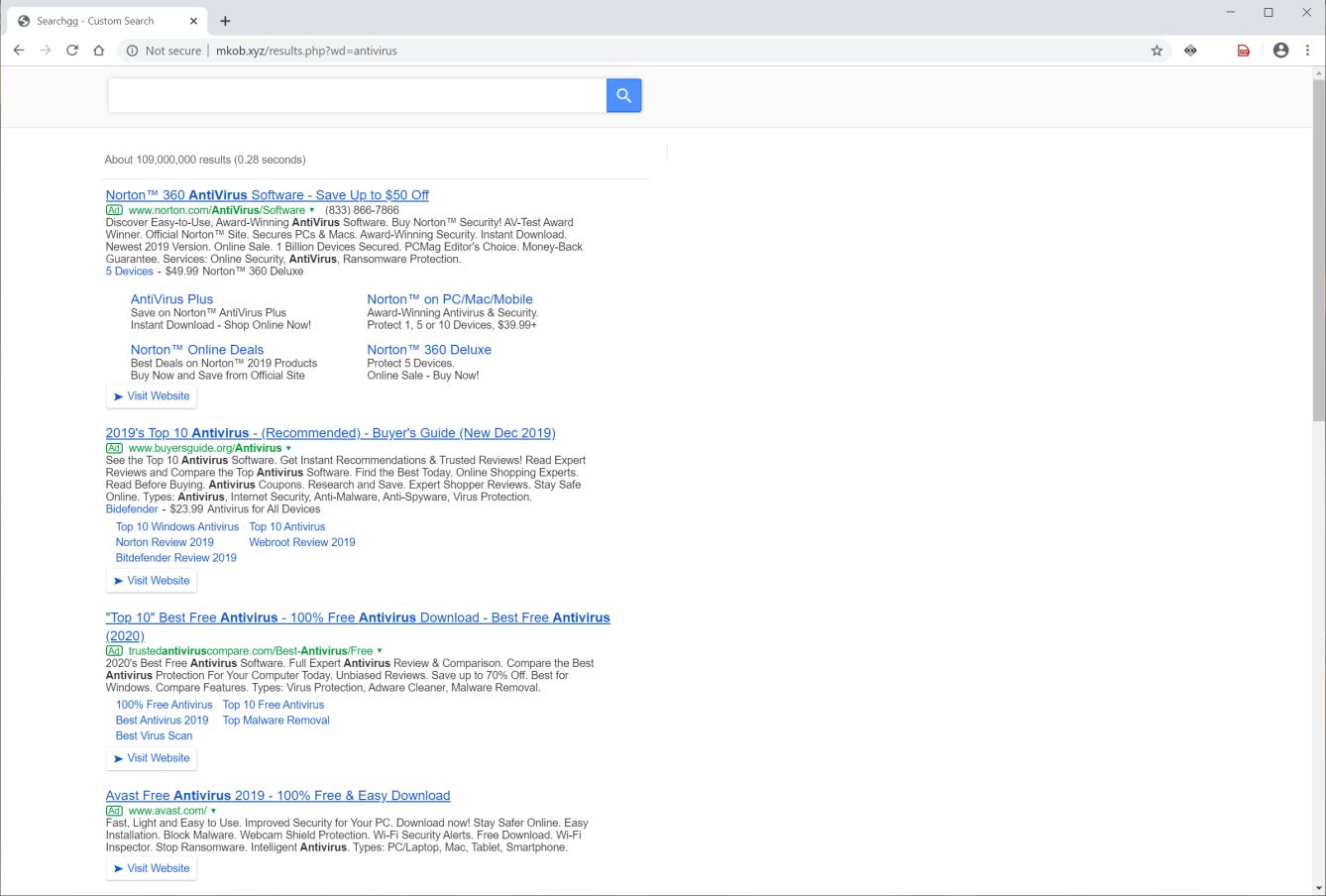Open the Top 10 Antivirus sitelink
1326x896 pixels.
(287, 527)
